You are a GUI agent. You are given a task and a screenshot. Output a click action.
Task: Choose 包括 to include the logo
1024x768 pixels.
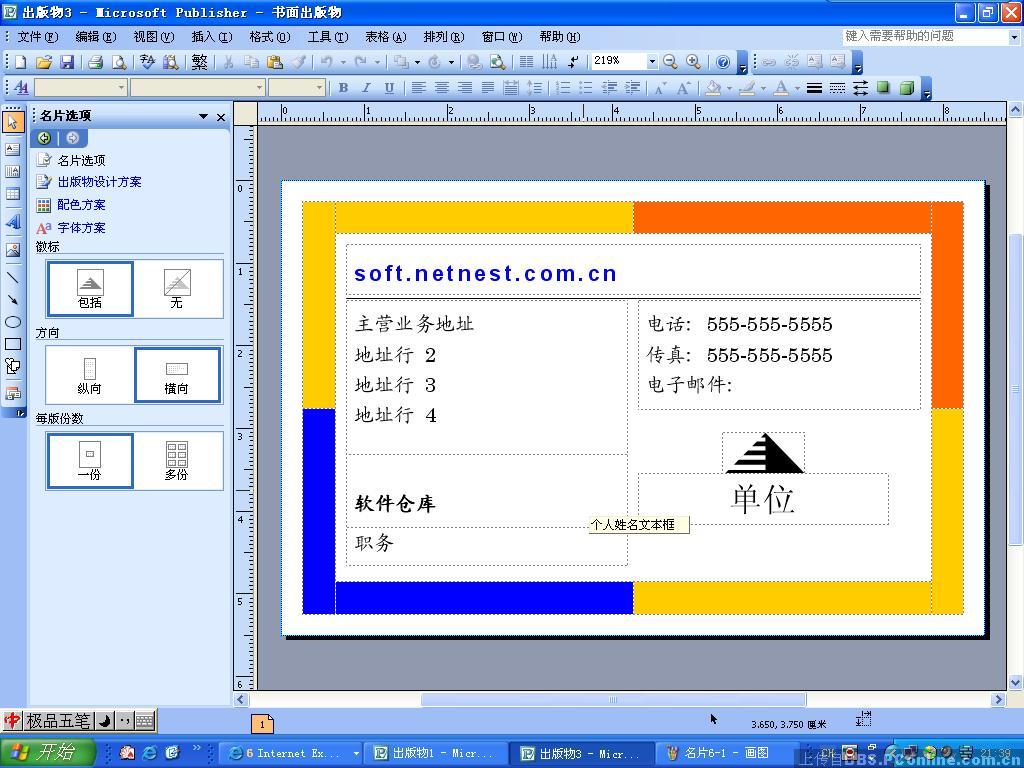tap(90, 289)
